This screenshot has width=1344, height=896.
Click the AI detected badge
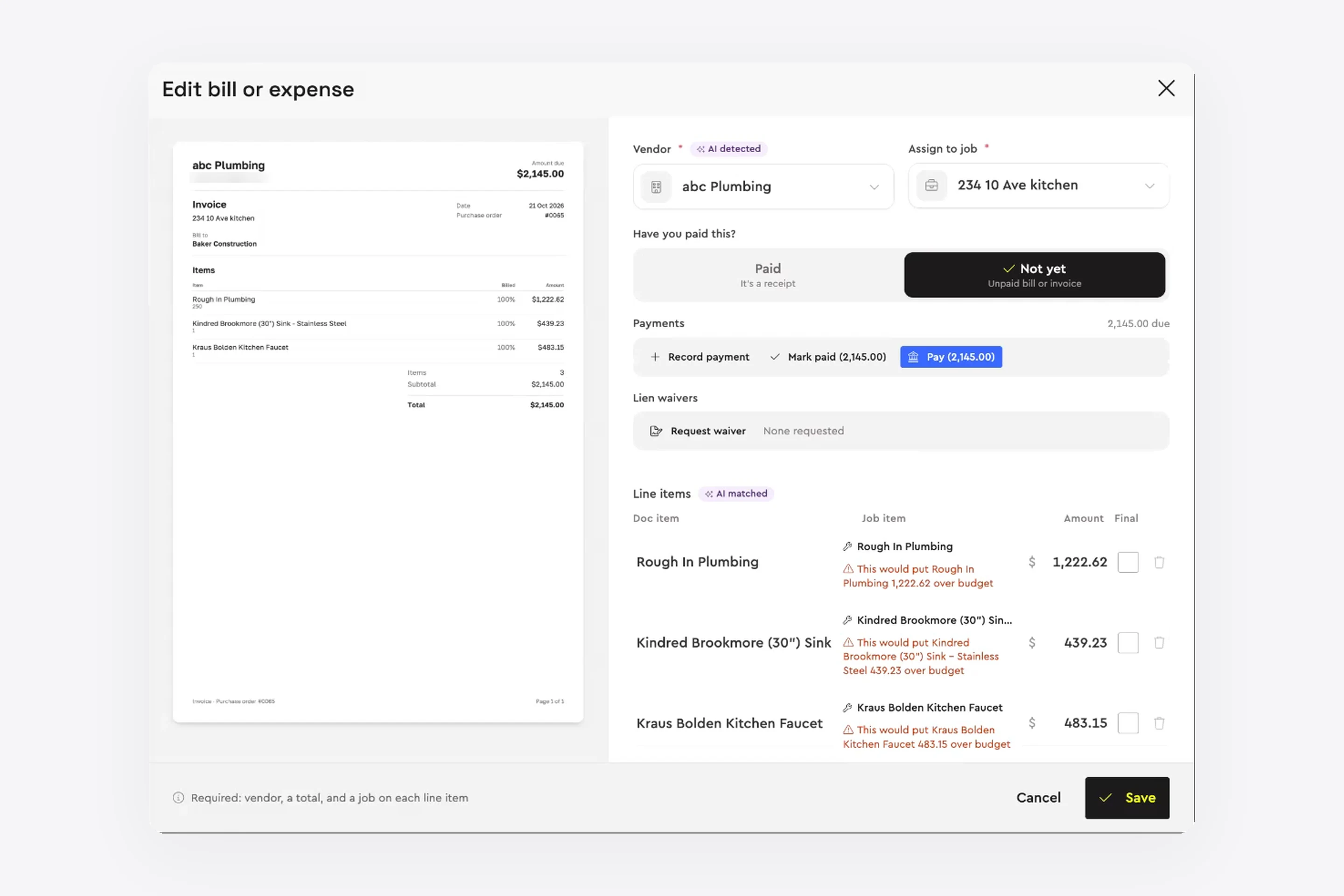click(x=728, y=148)
